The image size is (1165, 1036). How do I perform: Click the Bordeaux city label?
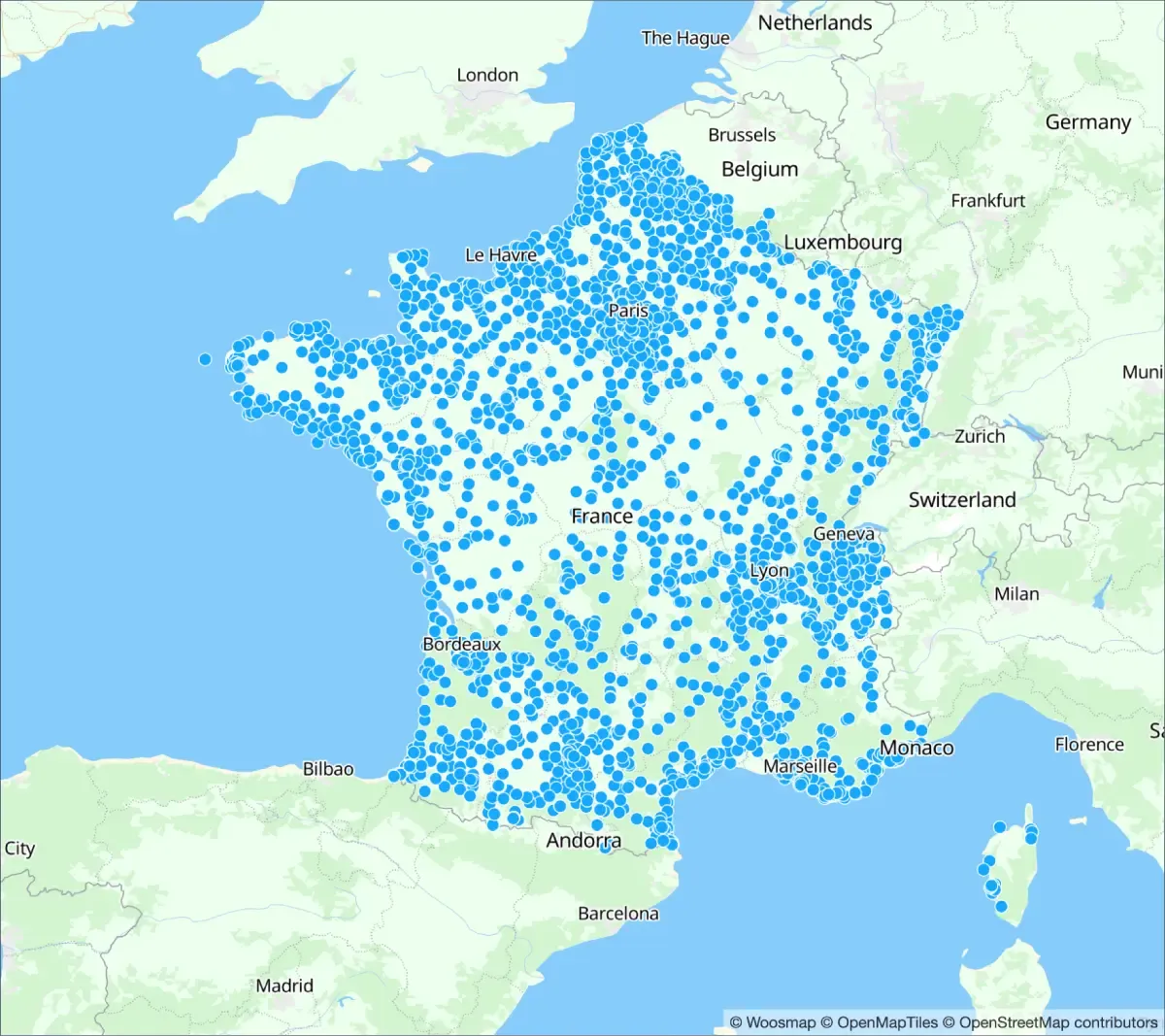pos(462,644)
